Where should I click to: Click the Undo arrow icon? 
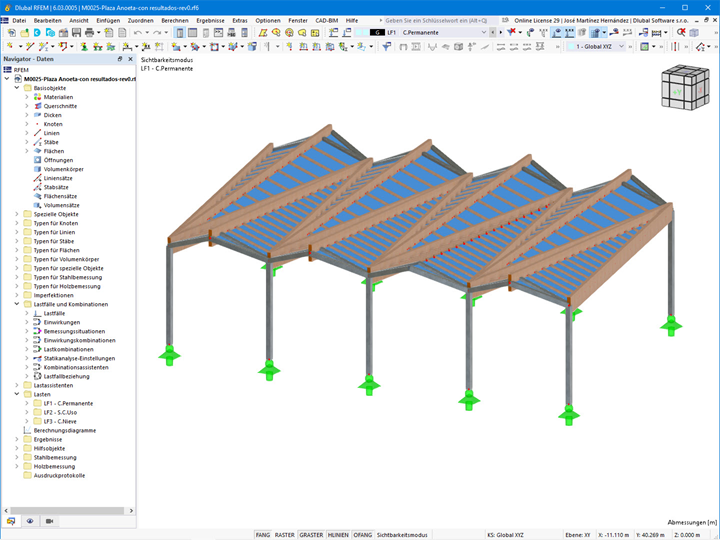click(x=138, y=33)
